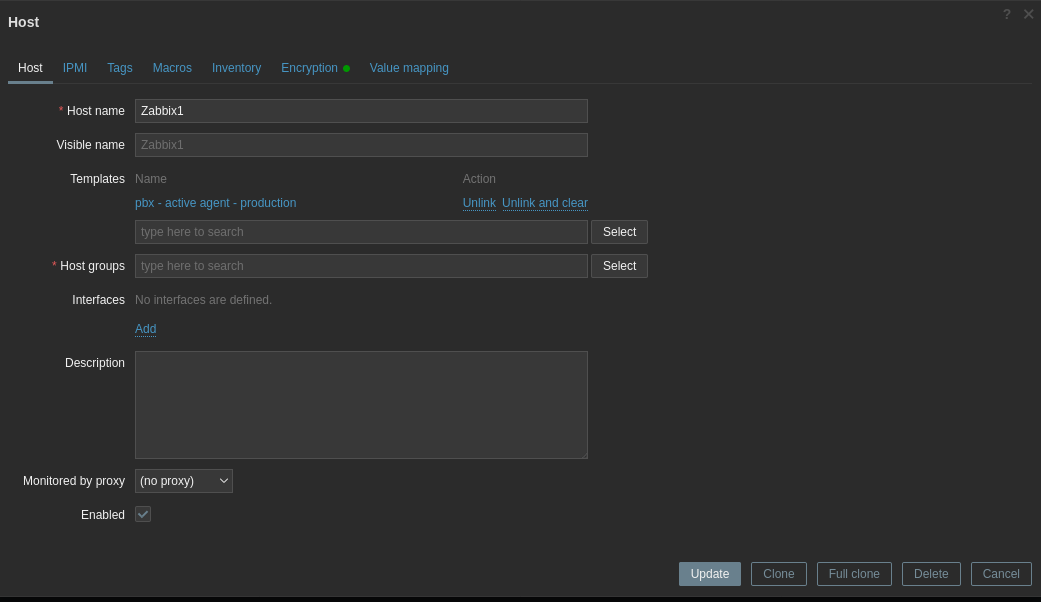Viewport: 1041px width, 602px height.
Task: Clone the current host
Action: coord(778,573)
